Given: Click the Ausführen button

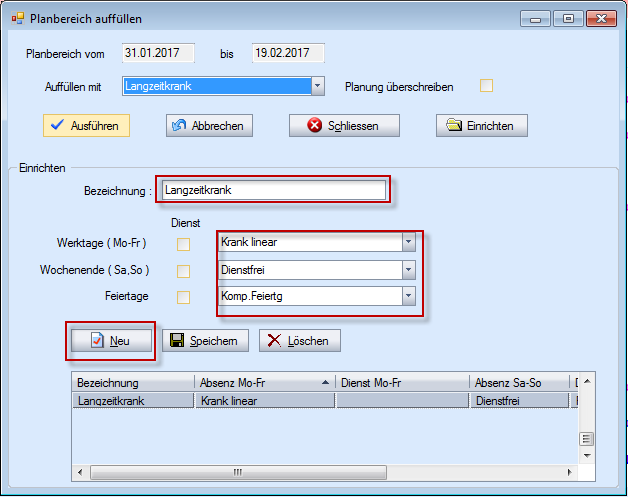Looking at the screenshot, I should tap(87, 126).
